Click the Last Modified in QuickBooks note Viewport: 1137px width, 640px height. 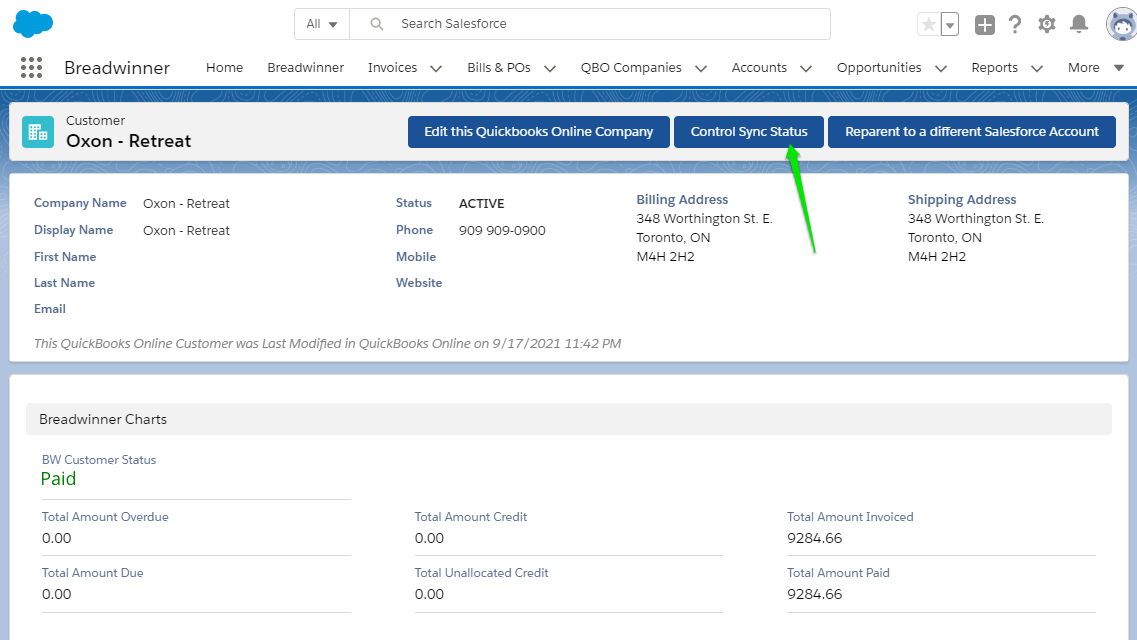pyautogui.click(x=327, y=344)
